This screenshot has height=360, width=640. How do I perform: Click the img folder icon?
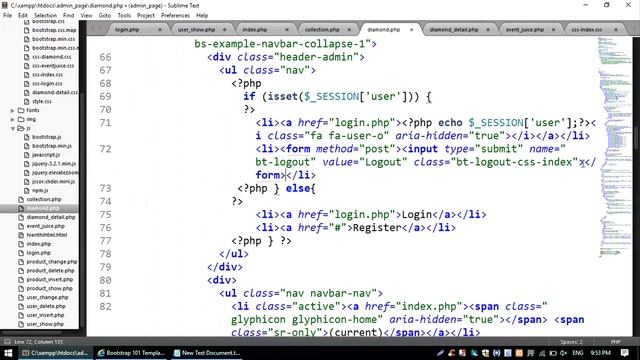pyautogui.click(x=21, y=119)
